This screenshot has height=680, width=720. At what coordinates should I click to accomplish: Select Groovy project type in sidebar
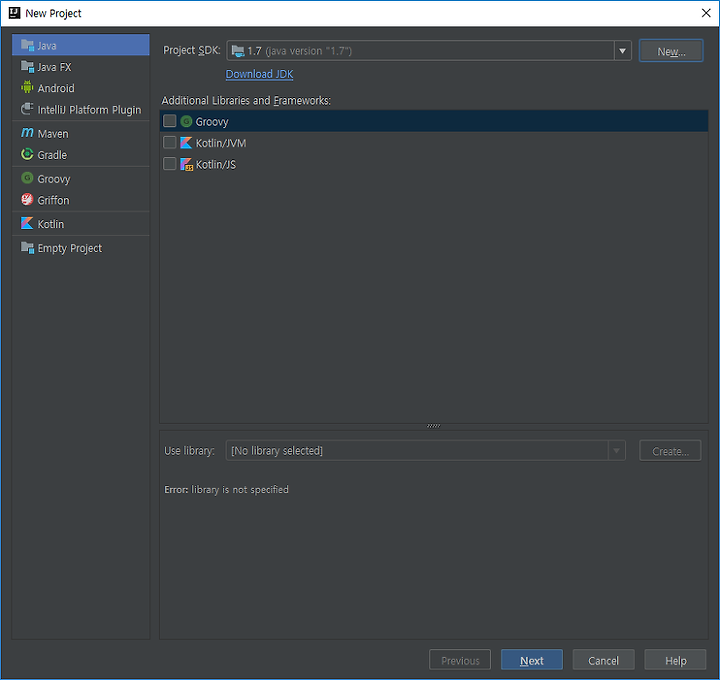(81, 179)
